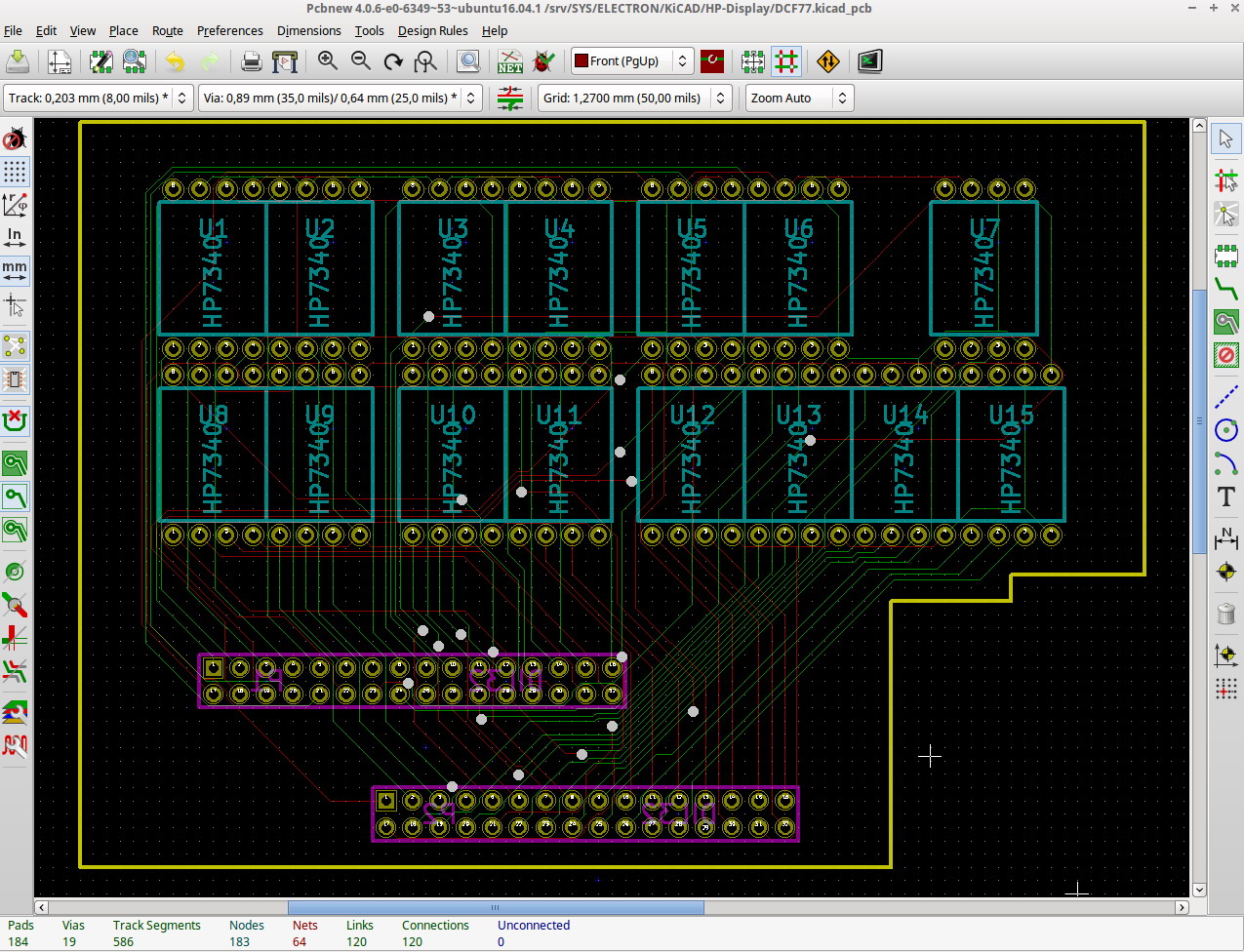This screenshot has height=952, width=1244.
Task: Toggle track and autorouting mode
Action: click(x=785, y=61)
